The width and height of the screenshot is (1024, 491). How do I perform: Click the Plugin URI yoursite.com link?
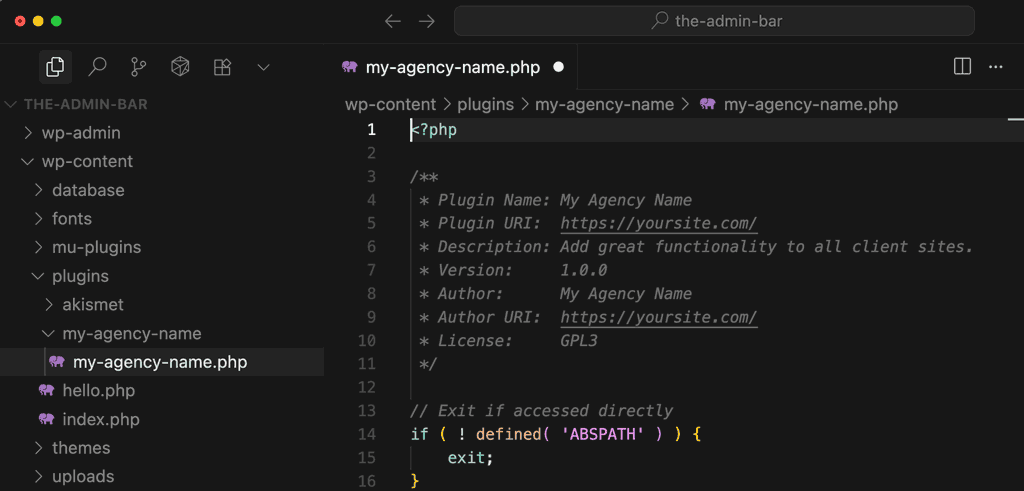click(x=658, y=223)
